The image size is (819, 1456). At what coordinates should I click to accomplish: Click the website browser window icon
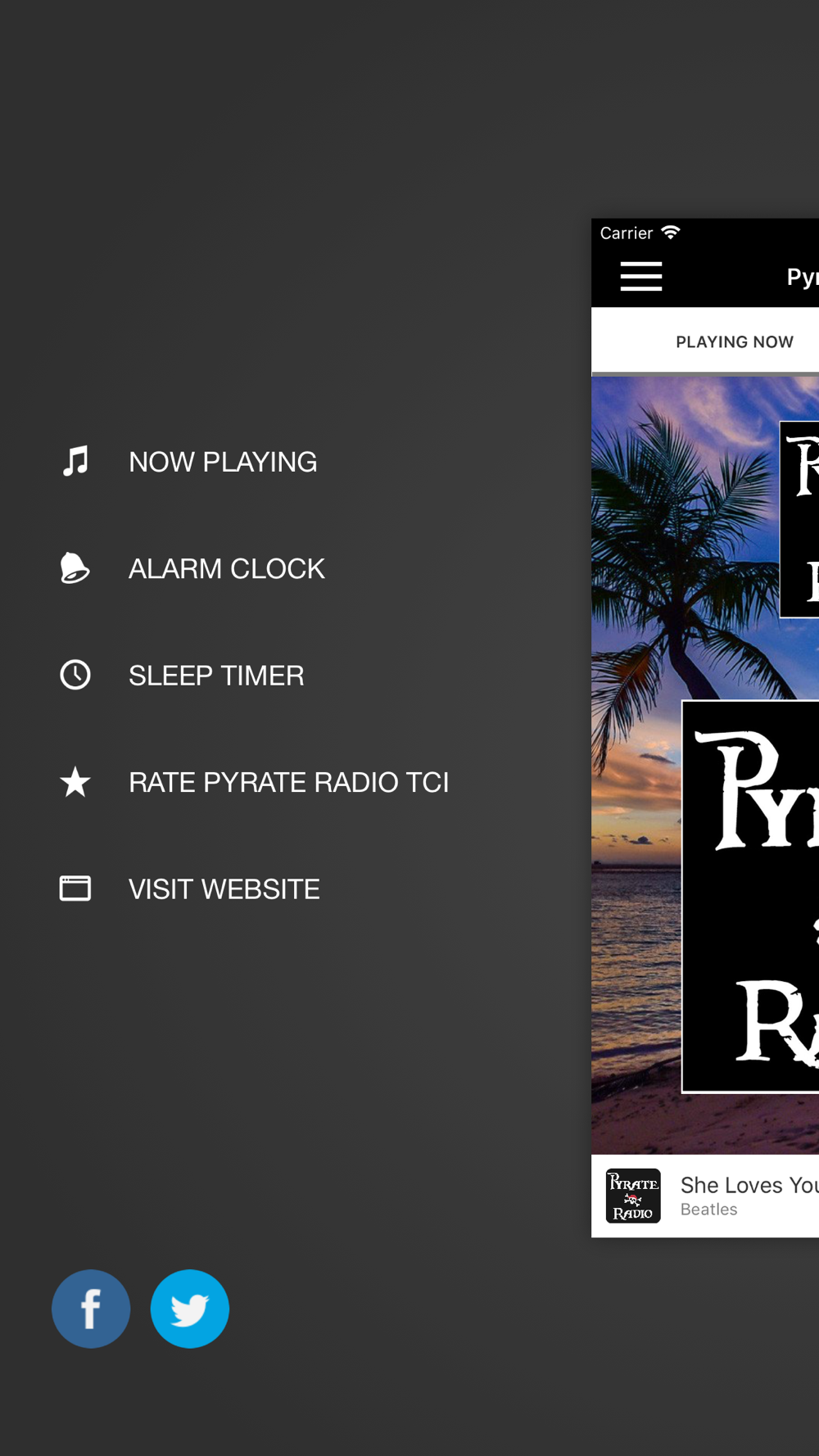tap(75, 889)
